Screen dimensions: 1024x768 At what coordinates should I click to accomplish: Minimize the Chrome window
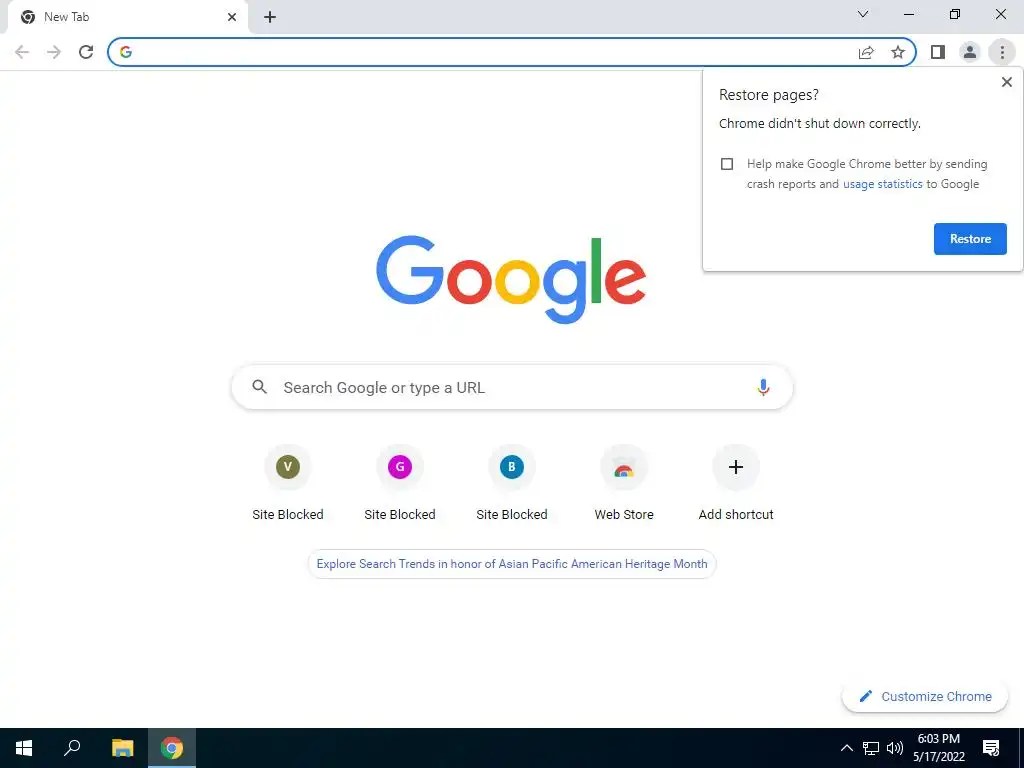908,14
